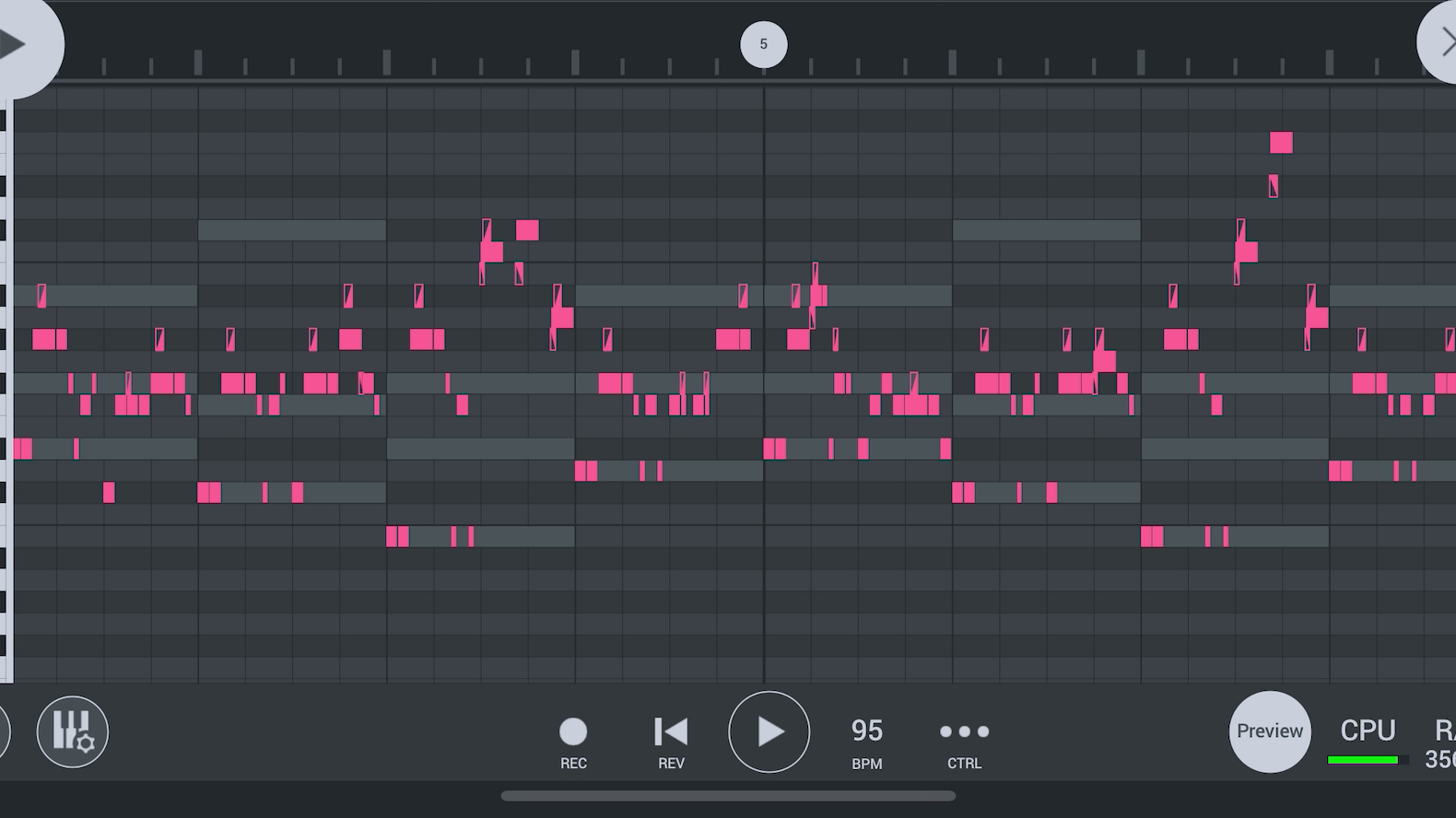Screen dimensions: 1456x818
Task: Open the CTRL three-dots menu
Action: pyautogui.click(x=965, y=742)
